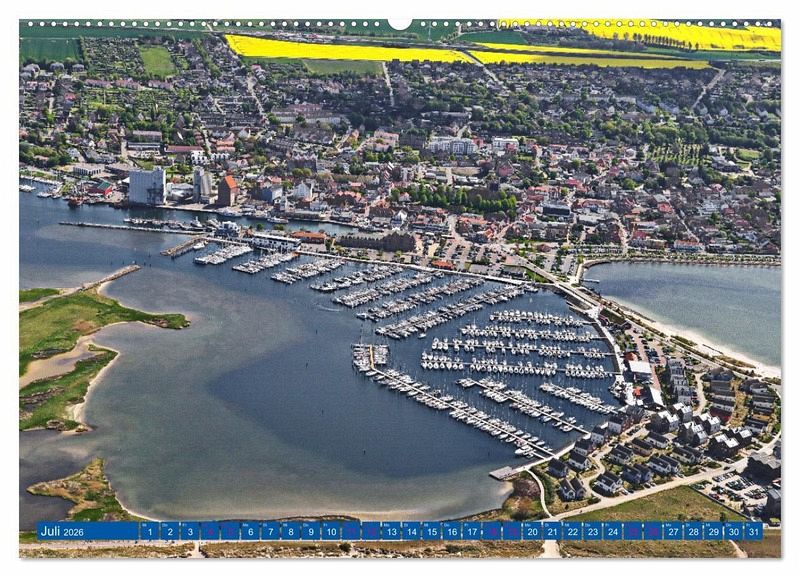Select date cell 21 in the calendar strip
Viewport: 800px width, 577px height.
coord(553,531)
